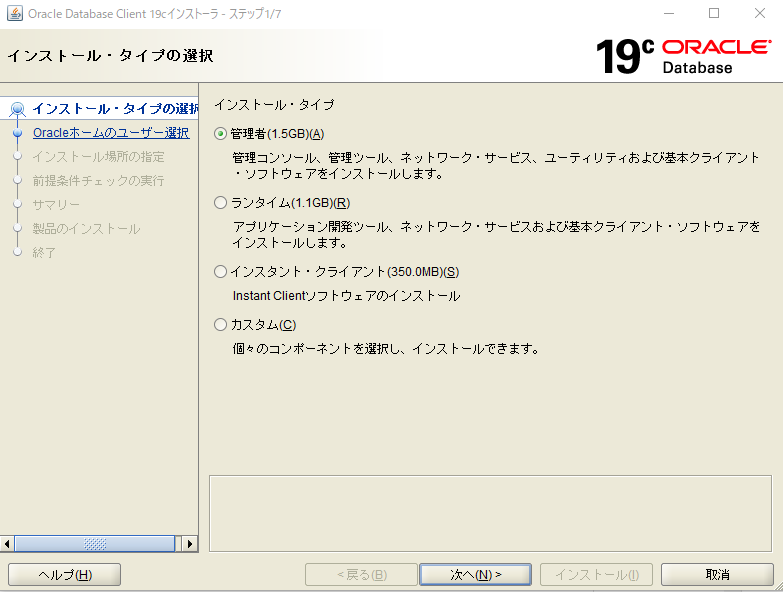Click the bullet beside Oracleホームのユーザー選択

[x=17, y=133]
